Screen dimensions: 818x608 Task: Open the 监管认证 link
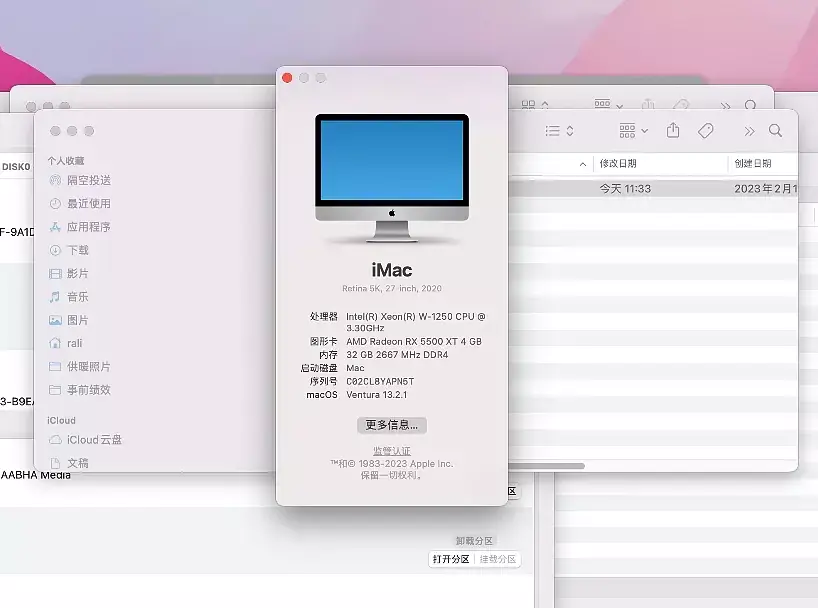click(x=392, y=451)
